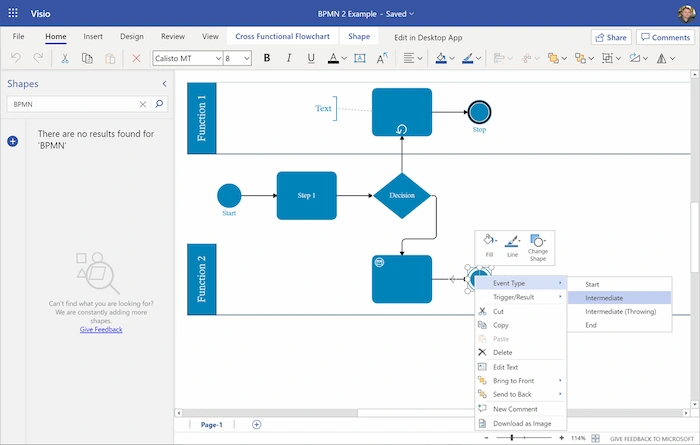This screenshot has height=445, width=700.
Task: Open Trigger/Result submenu in context menu
Action: pyautogui.click(x=521, y=297)
